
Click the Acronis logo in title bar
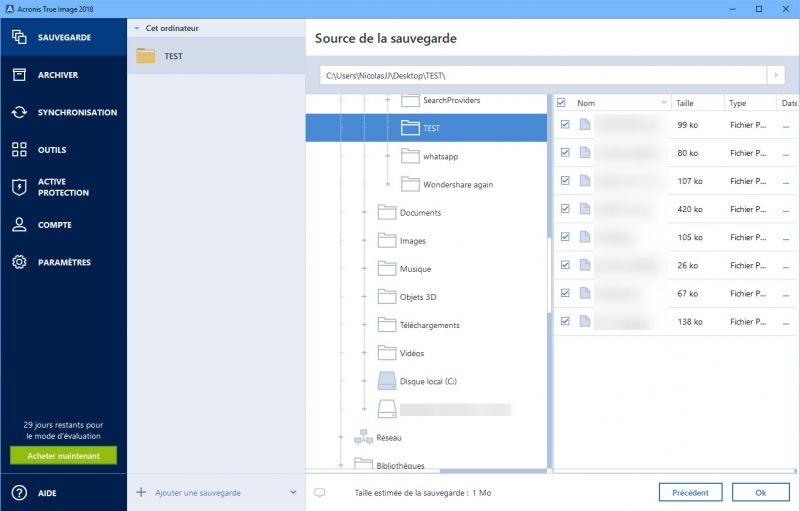[x=9, y=9]
